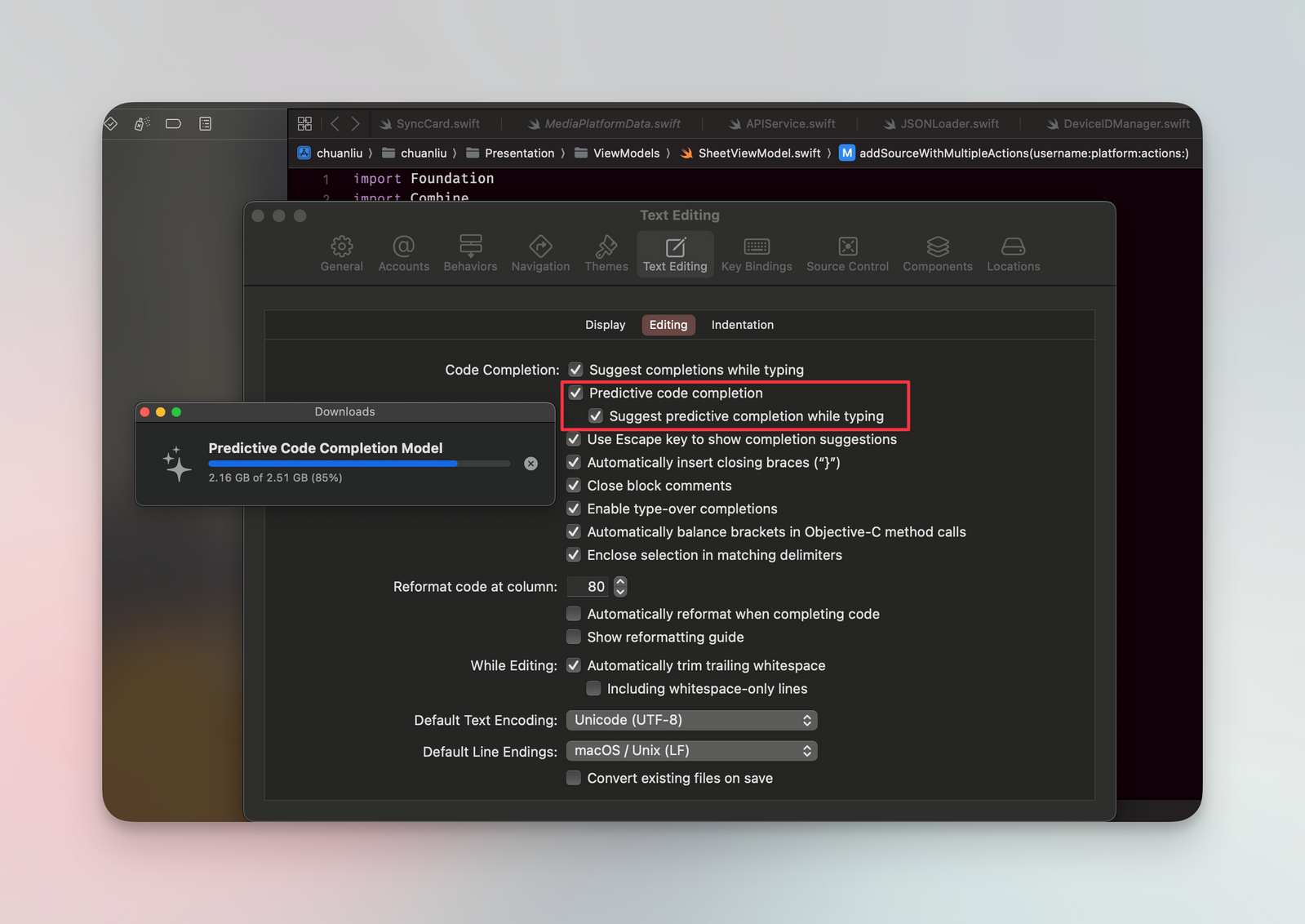Open Navigation settings pane
This screenshot has height=924, width=1305.
pos(540,254)
